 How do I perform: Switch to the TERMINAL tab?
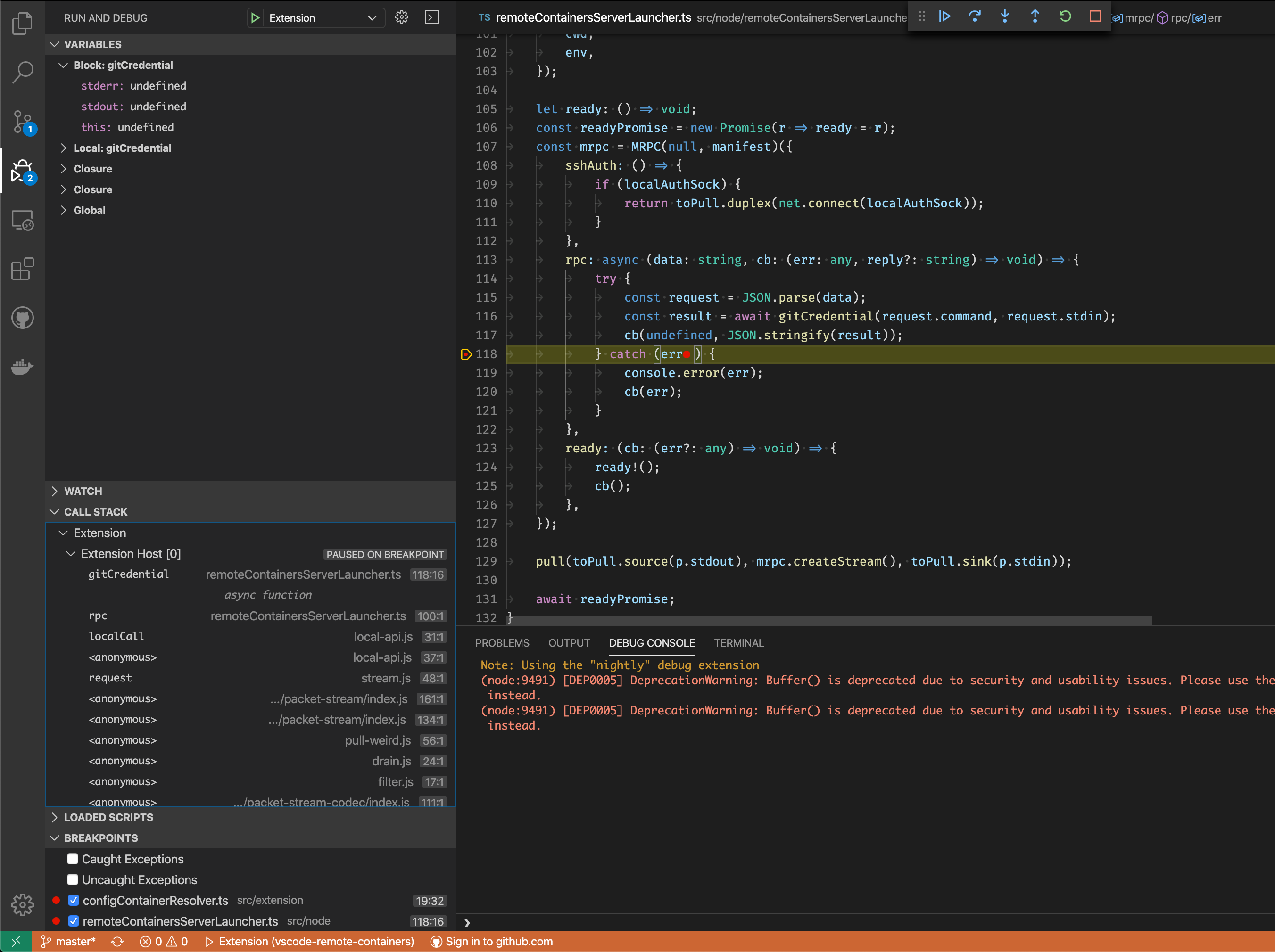coord(738,643)
